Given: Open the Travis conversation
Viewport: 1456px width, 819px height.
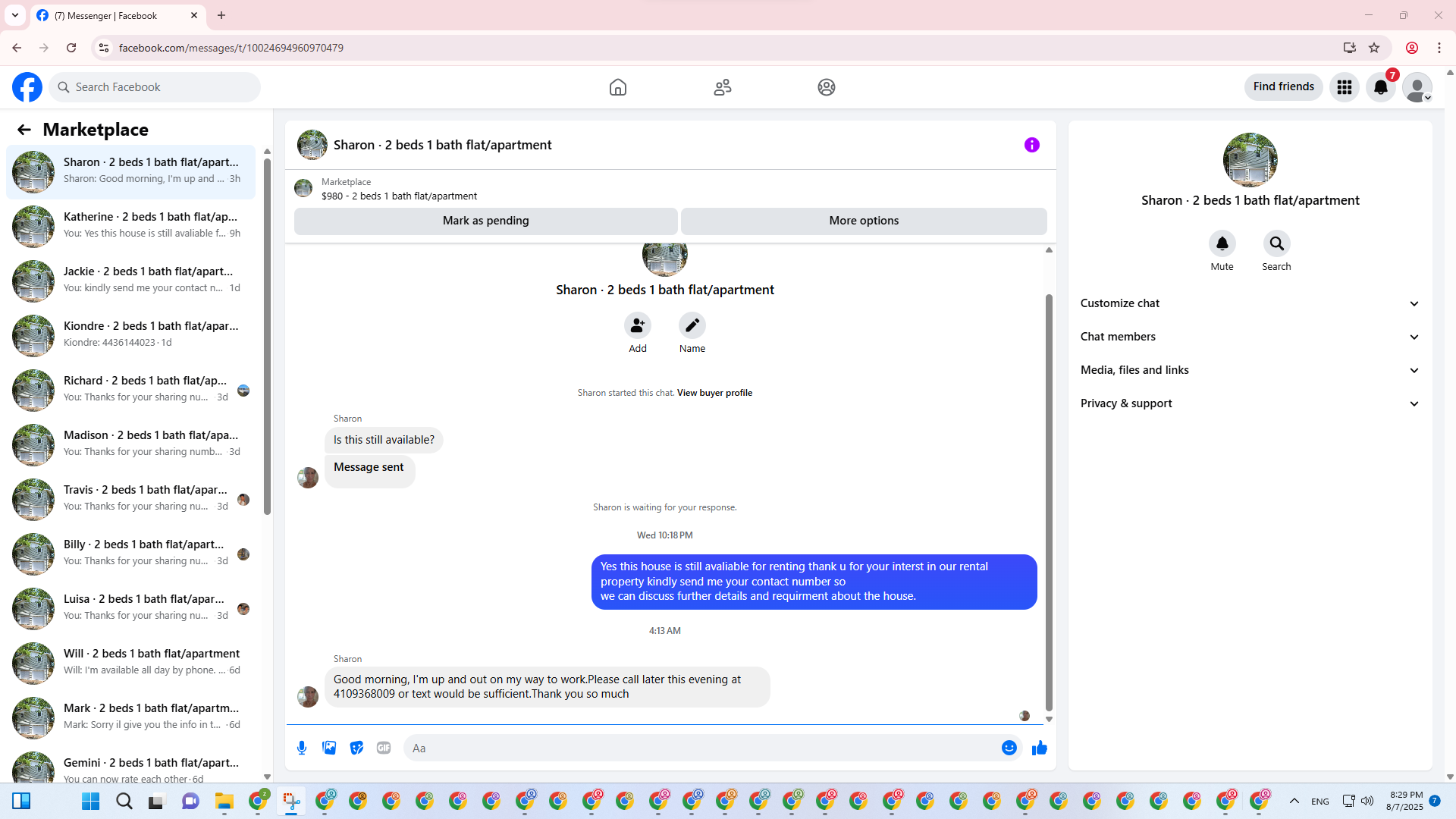Looking at the screenshot, I should 130,498.
